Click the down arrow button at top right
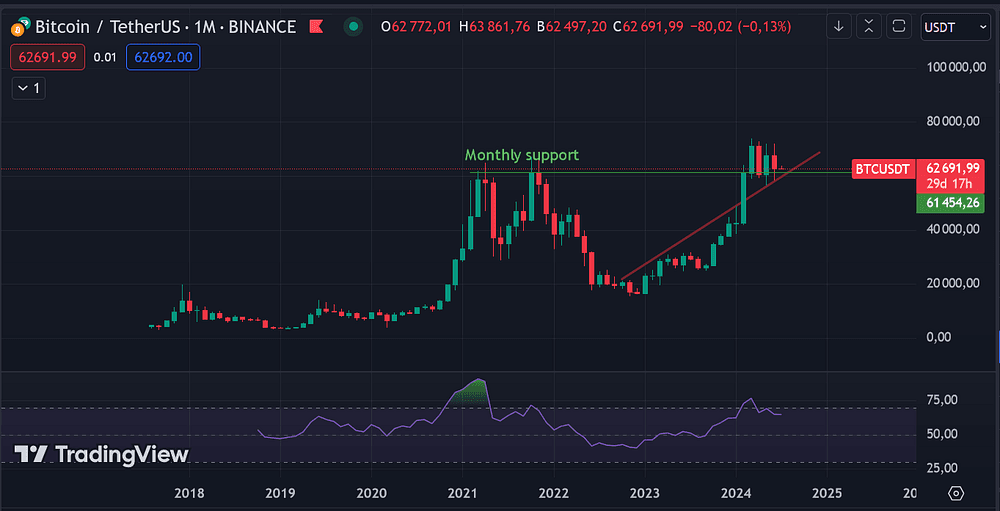 [x=839, y=26]
